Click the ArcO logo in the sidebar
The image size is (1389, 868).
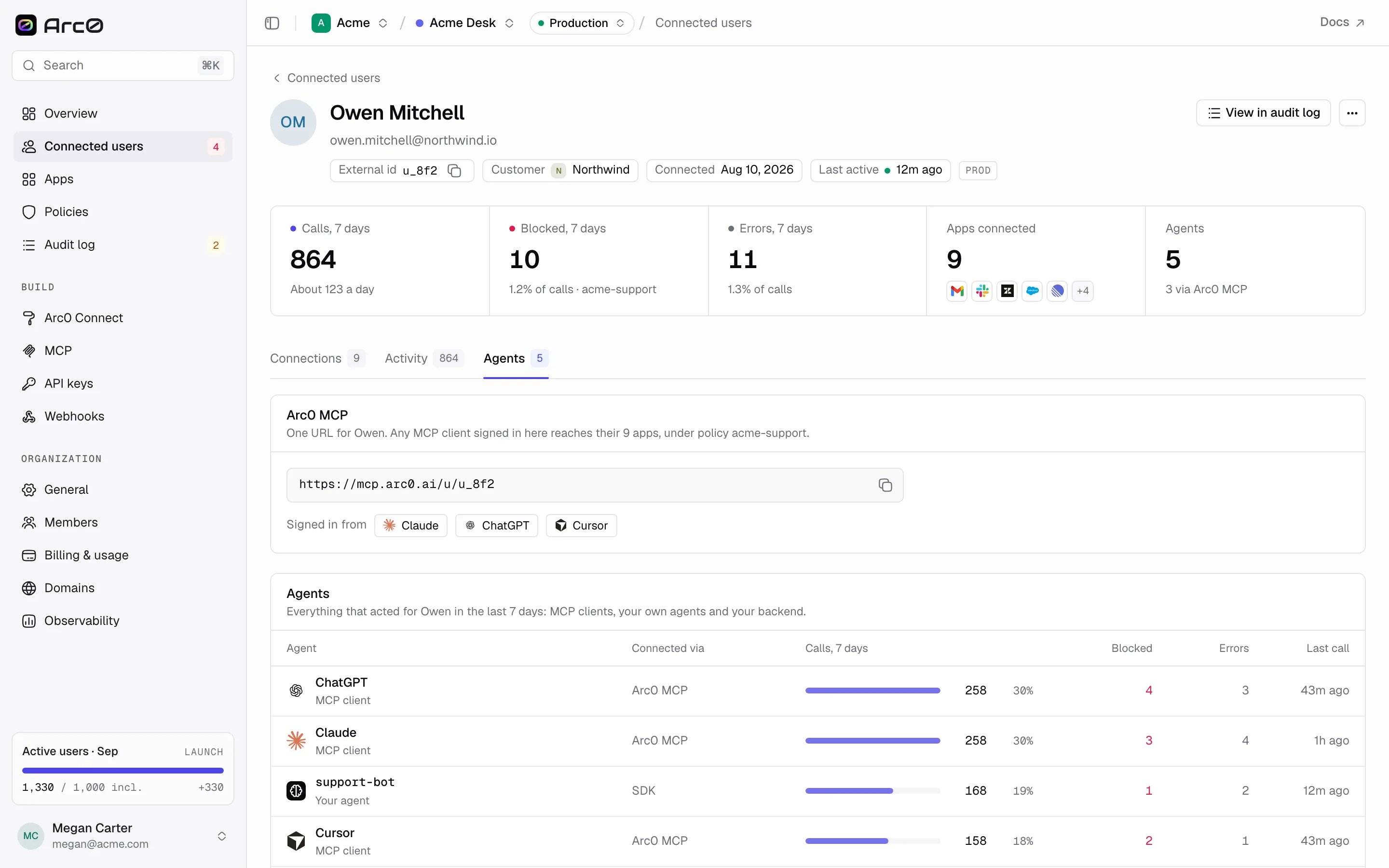[59, 25]
